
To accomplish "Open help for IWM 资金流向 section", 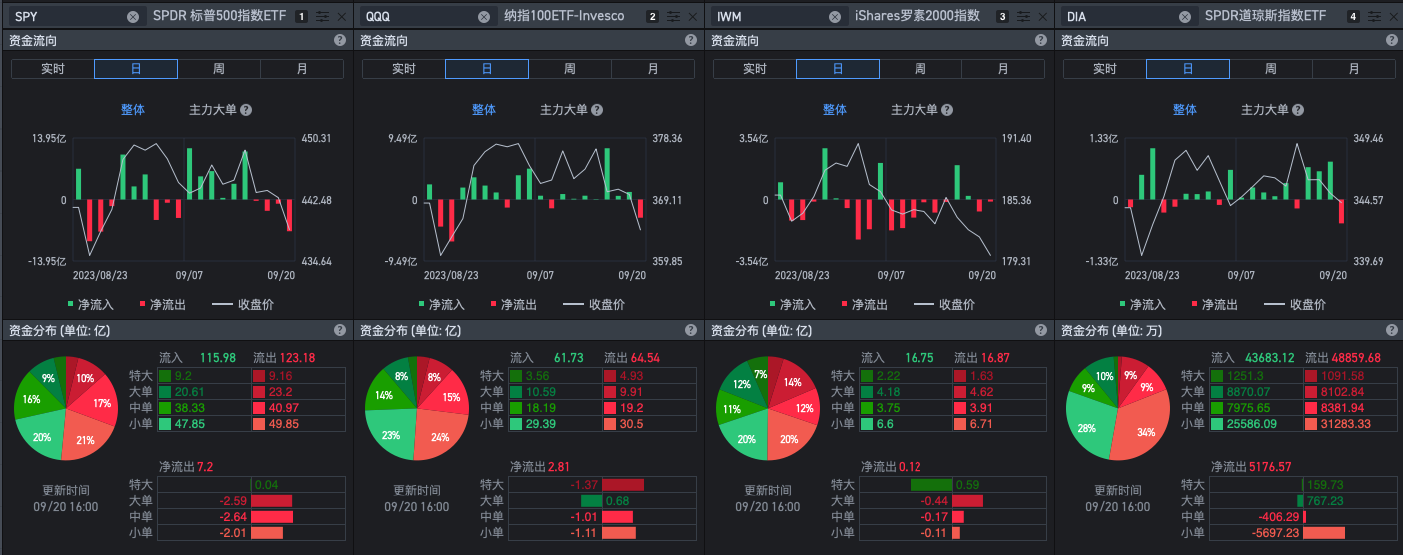I will click(x=1041, y=40).
